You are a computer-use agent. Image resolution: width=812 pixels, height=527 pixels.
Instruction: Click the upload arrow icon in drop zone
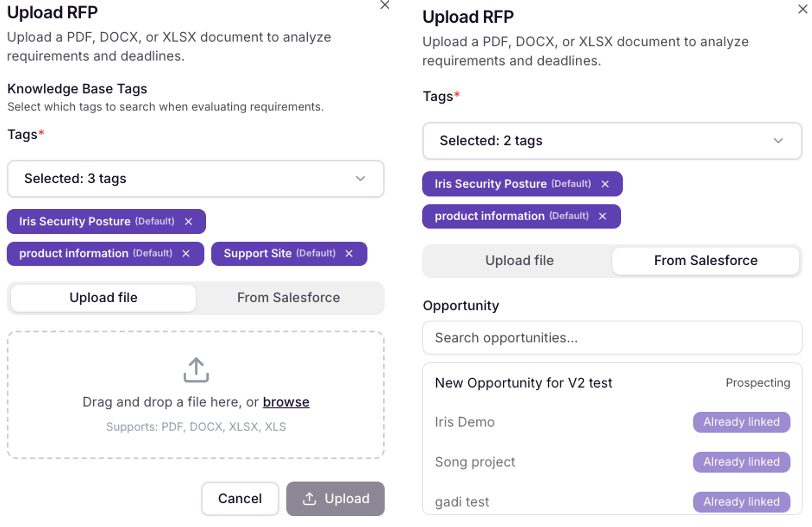pyautogui.click(x=196, y=370)
